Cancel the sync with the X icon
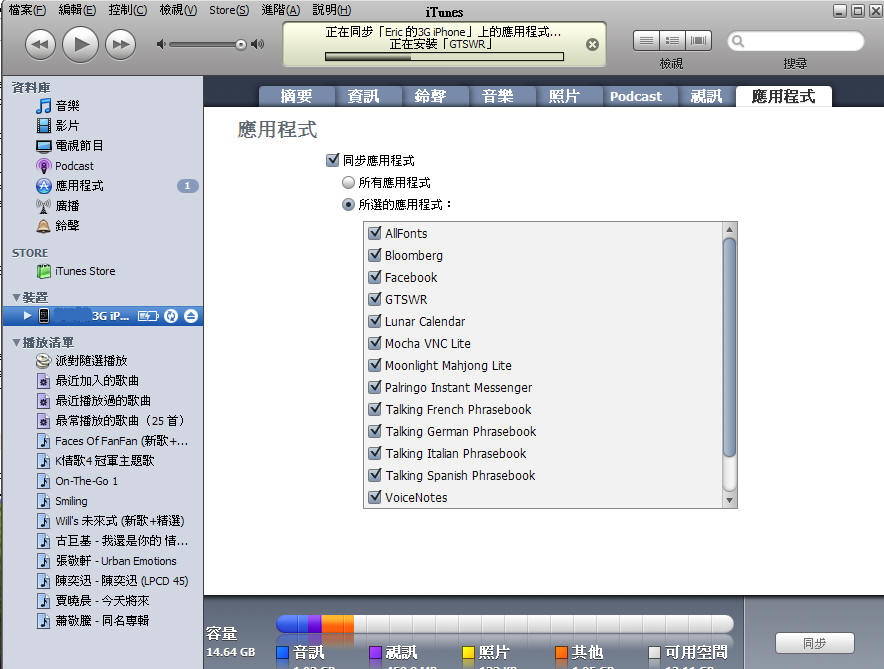The image size is (884, 669). tap(592, 45)
